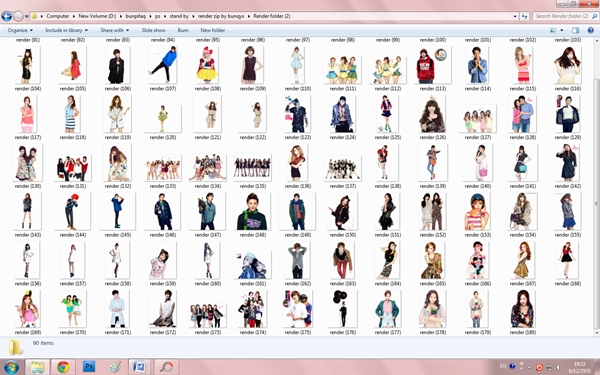Select the render (113) thumbnail
This screenshot has height=375, width=600.
coord(433,65)
